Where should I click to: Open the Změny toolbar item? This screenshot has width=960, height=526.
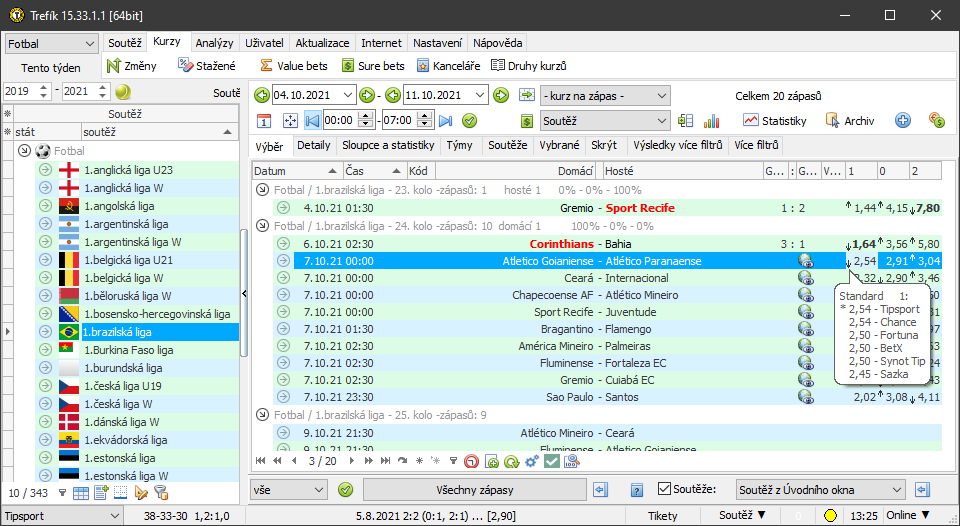[x=131, y=66]
